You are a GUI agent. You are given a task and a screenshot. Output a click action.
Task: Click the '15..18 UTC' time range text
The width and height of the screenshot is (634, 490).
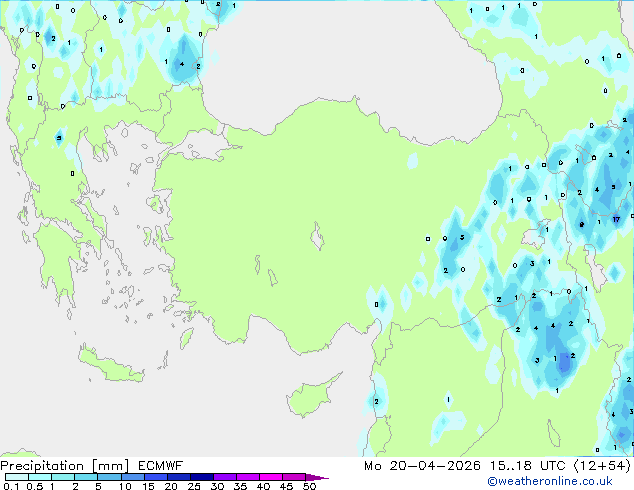pos(527,466)
